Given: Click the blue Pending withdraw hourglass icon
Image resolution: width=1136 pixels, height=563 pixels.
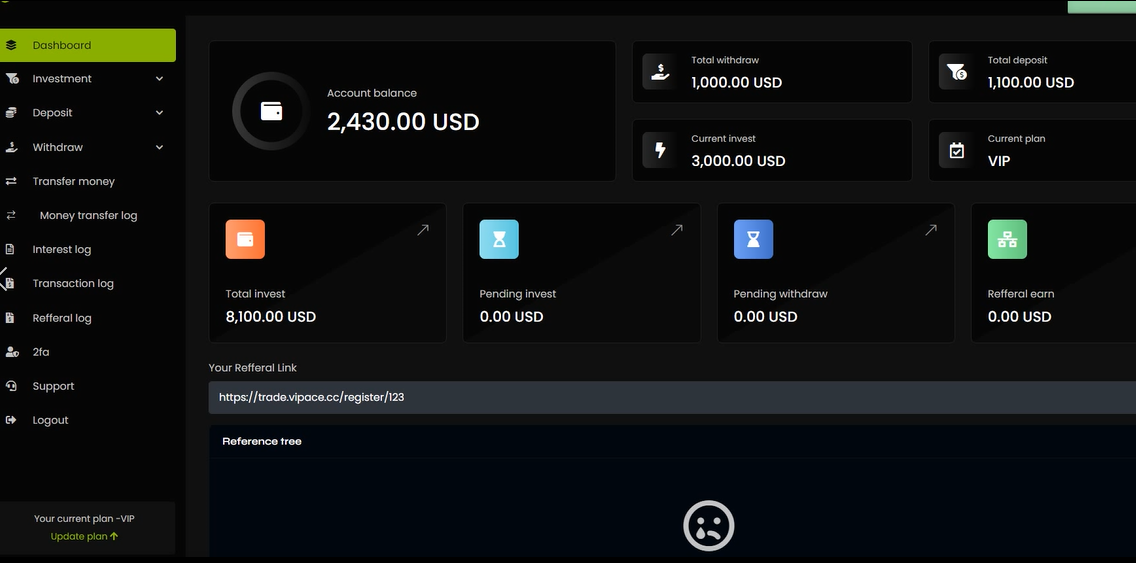Looking at the screenshot, I should pos(753,240).
